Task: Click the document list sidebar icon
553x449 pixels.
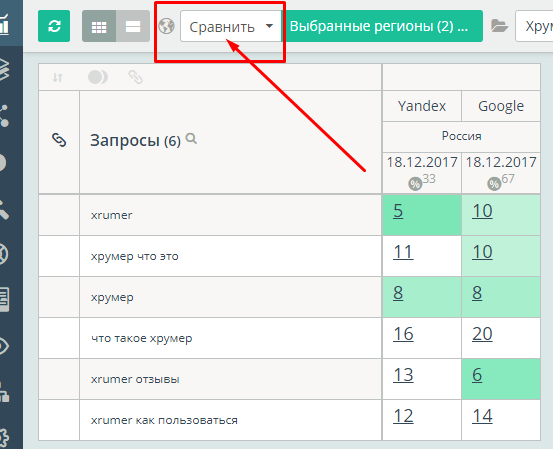Action: pos(4,300)
